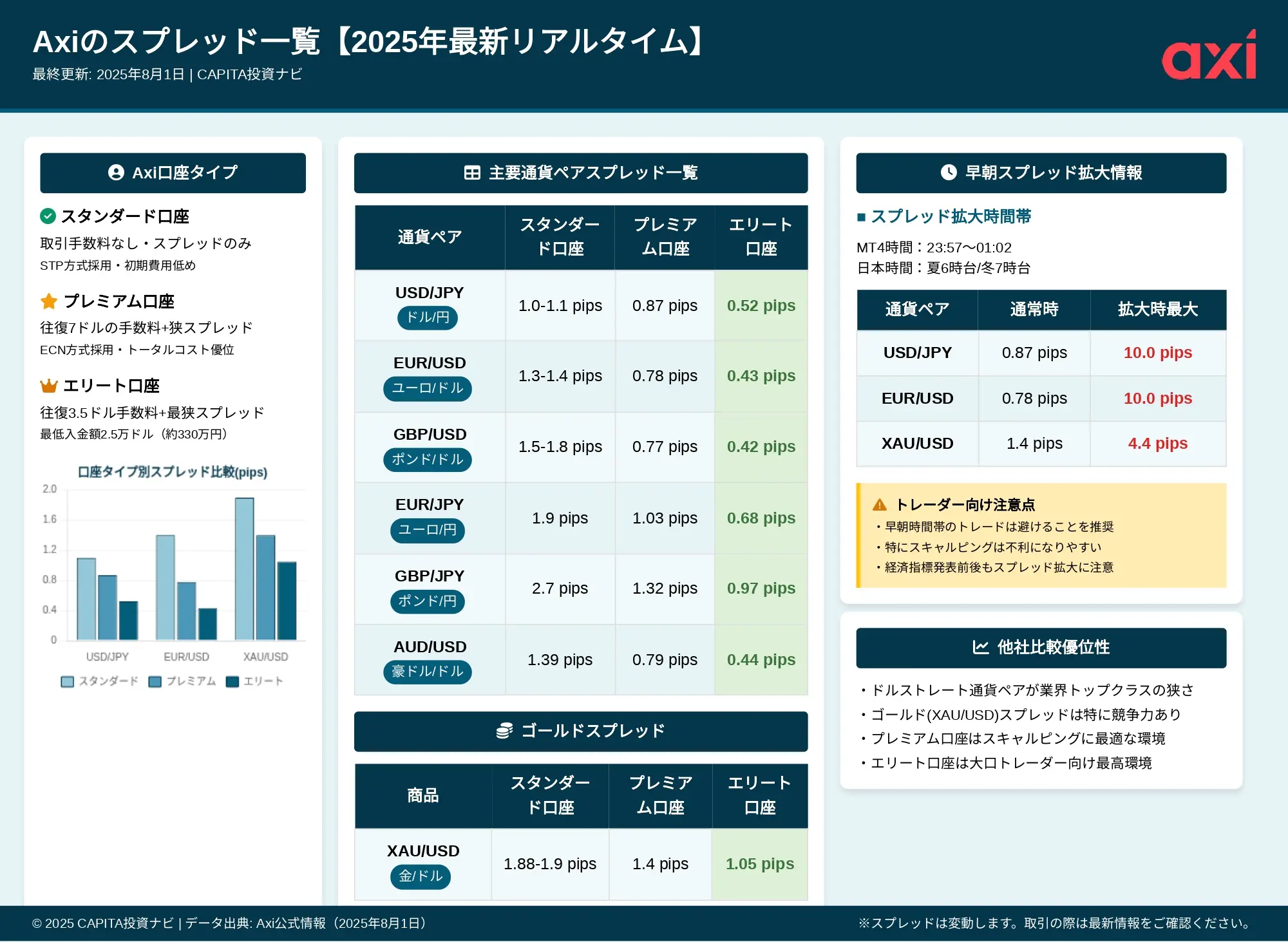Click the 10.0 pips value in EUR/USD widening row

click(x=1158, y=399)
